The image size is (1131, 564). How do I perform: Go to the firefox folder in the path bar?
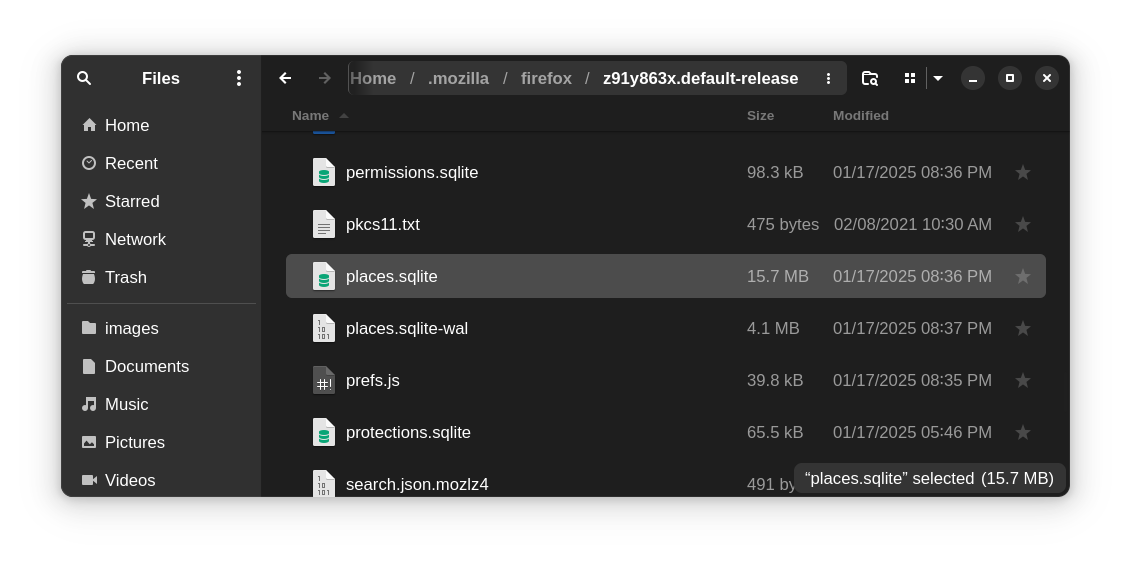546,78
